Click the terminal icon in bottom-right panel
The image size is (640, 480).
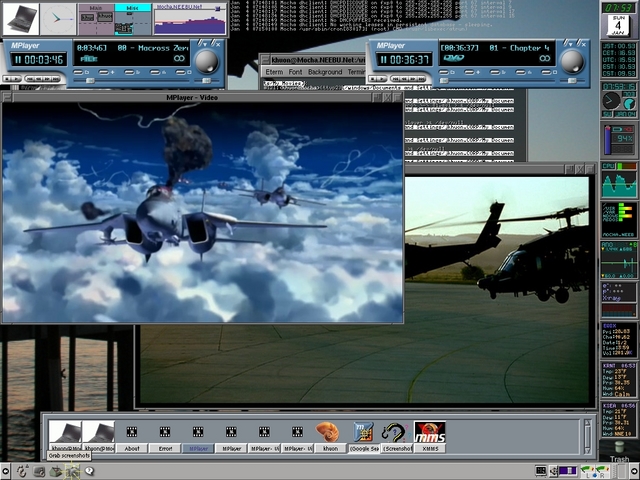(x=541, y=471)
